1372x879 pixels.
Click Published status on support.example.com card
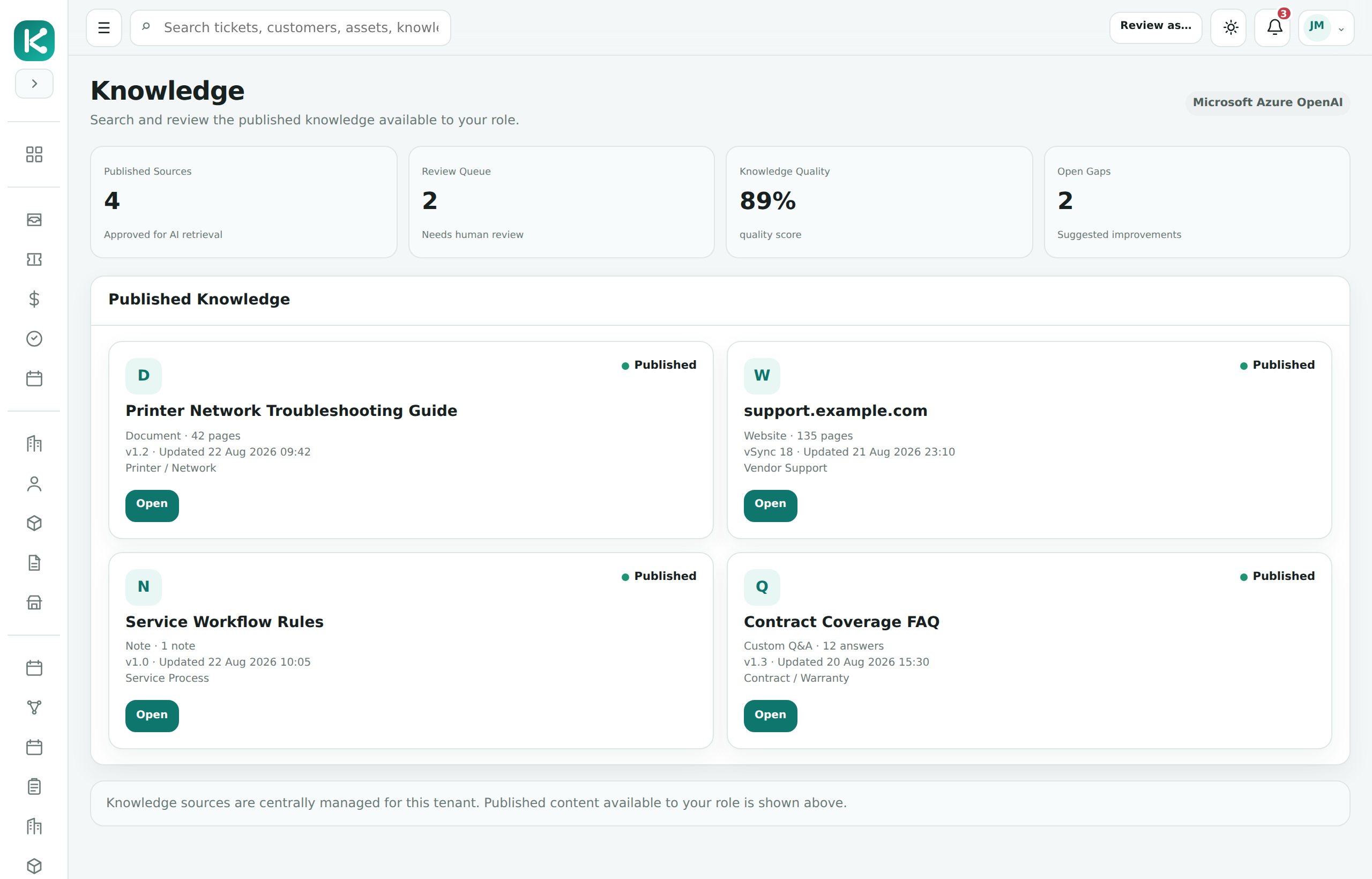pyautogui.click(x=1277, y=366)
